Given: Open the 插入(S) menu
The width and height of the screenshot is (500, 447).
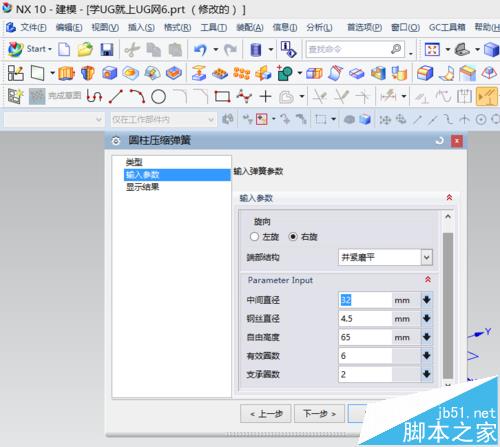Looking at the screenshot, I should [x=141, y=27].
